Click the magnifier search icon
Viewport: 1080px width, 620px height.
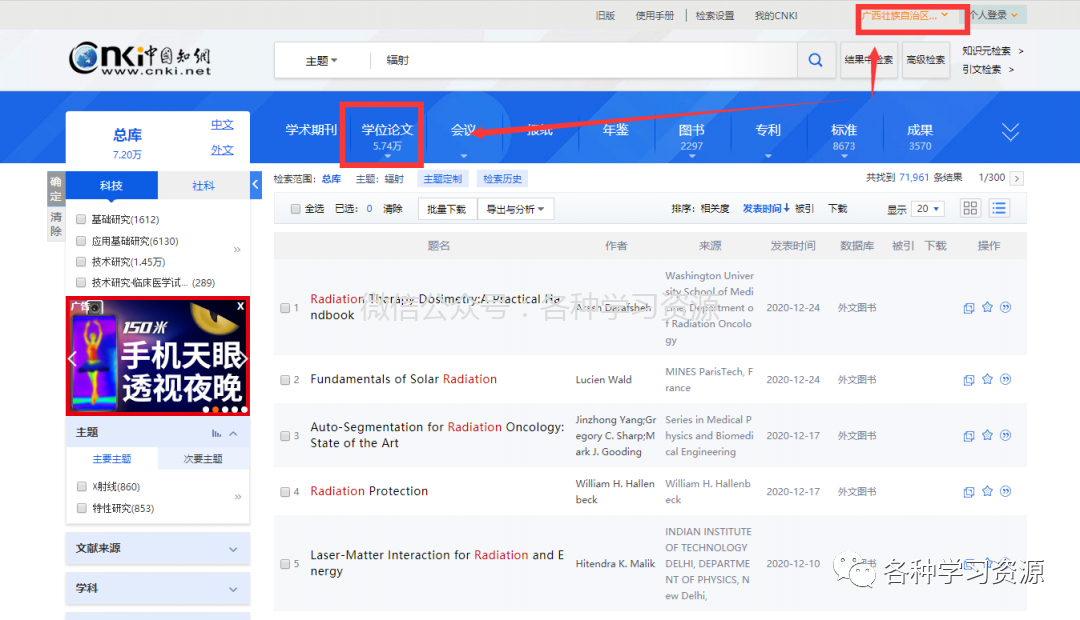[815, 60]
